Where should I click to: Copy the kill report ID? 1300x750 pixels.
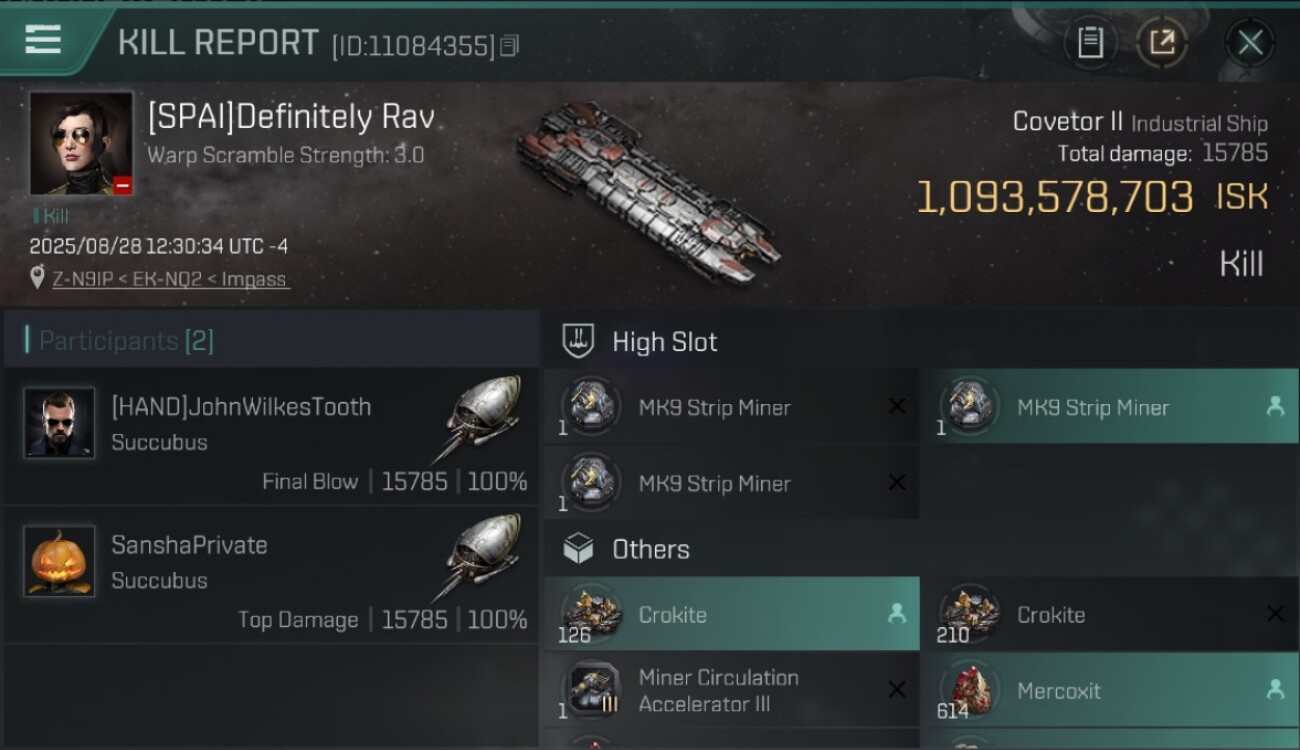[510, 46]
